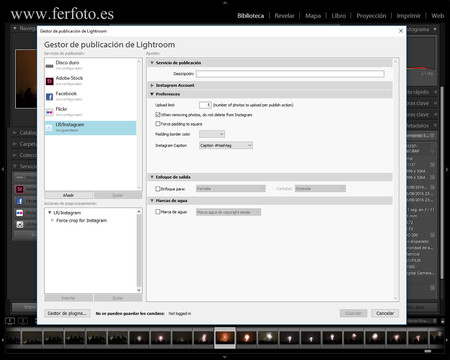The image size is (450, 360).
Task: Open the Cantidad Estándar dropdown
Action: point(320,189)
